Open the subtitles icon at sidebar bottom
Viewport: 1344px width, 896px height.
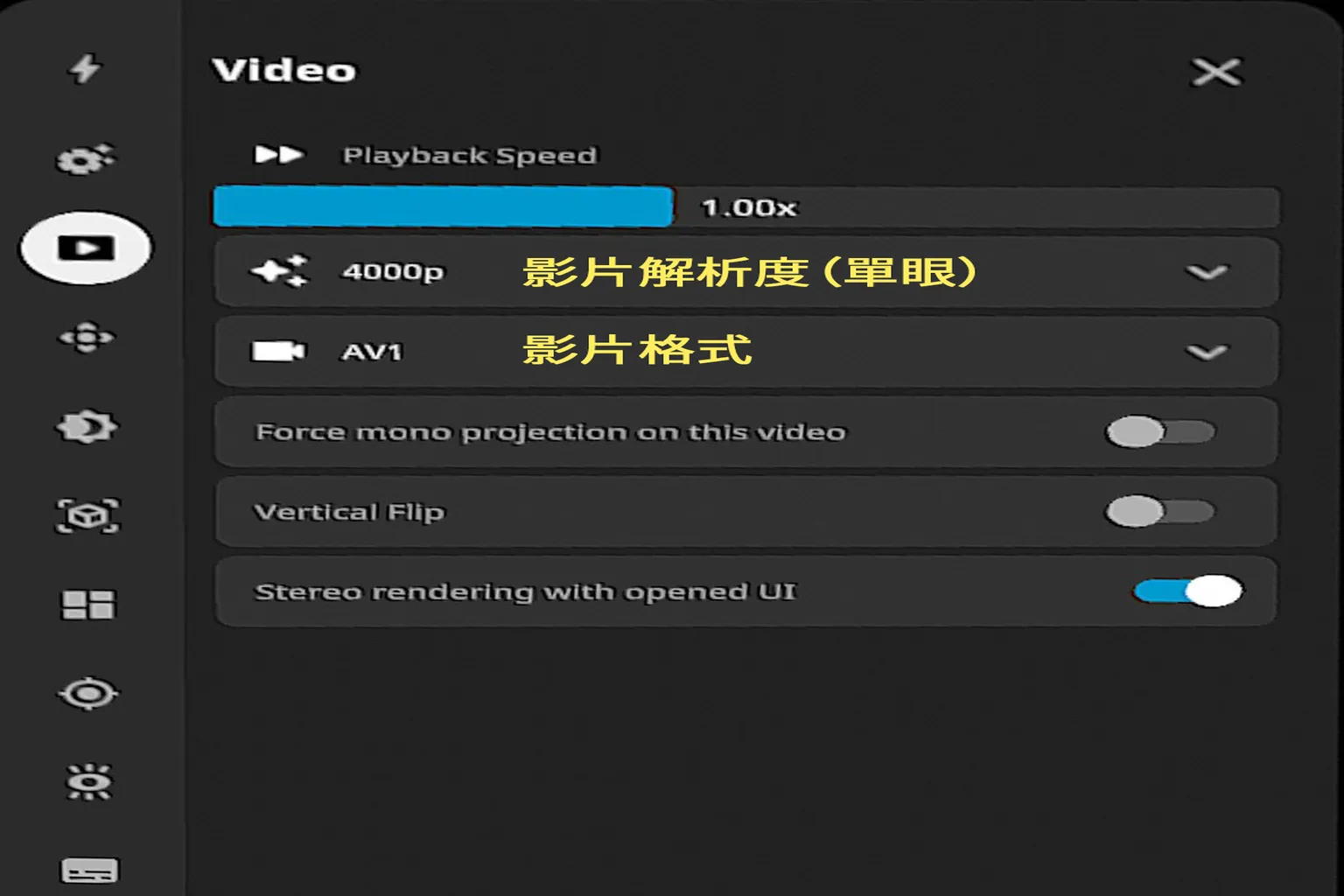88,871
